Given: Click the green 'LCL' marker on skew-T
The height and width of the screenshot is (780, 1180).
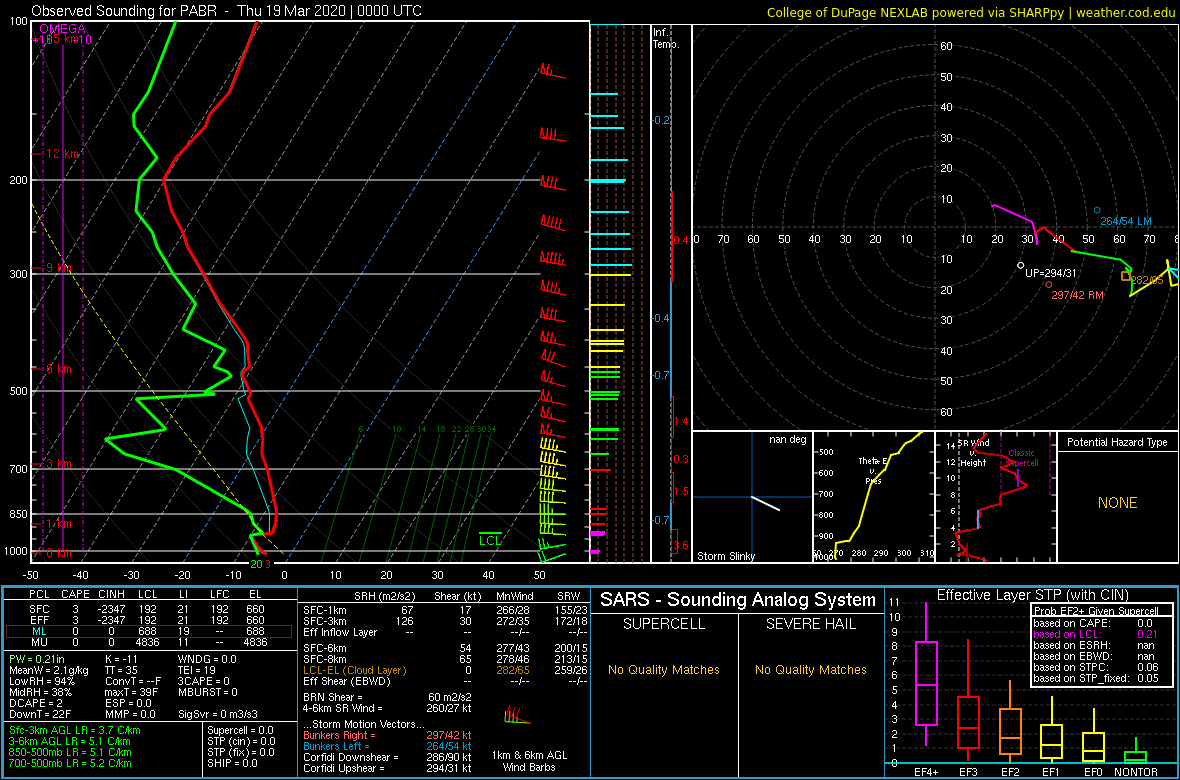Looking at the screenshot, I should (x=490, y=539).
